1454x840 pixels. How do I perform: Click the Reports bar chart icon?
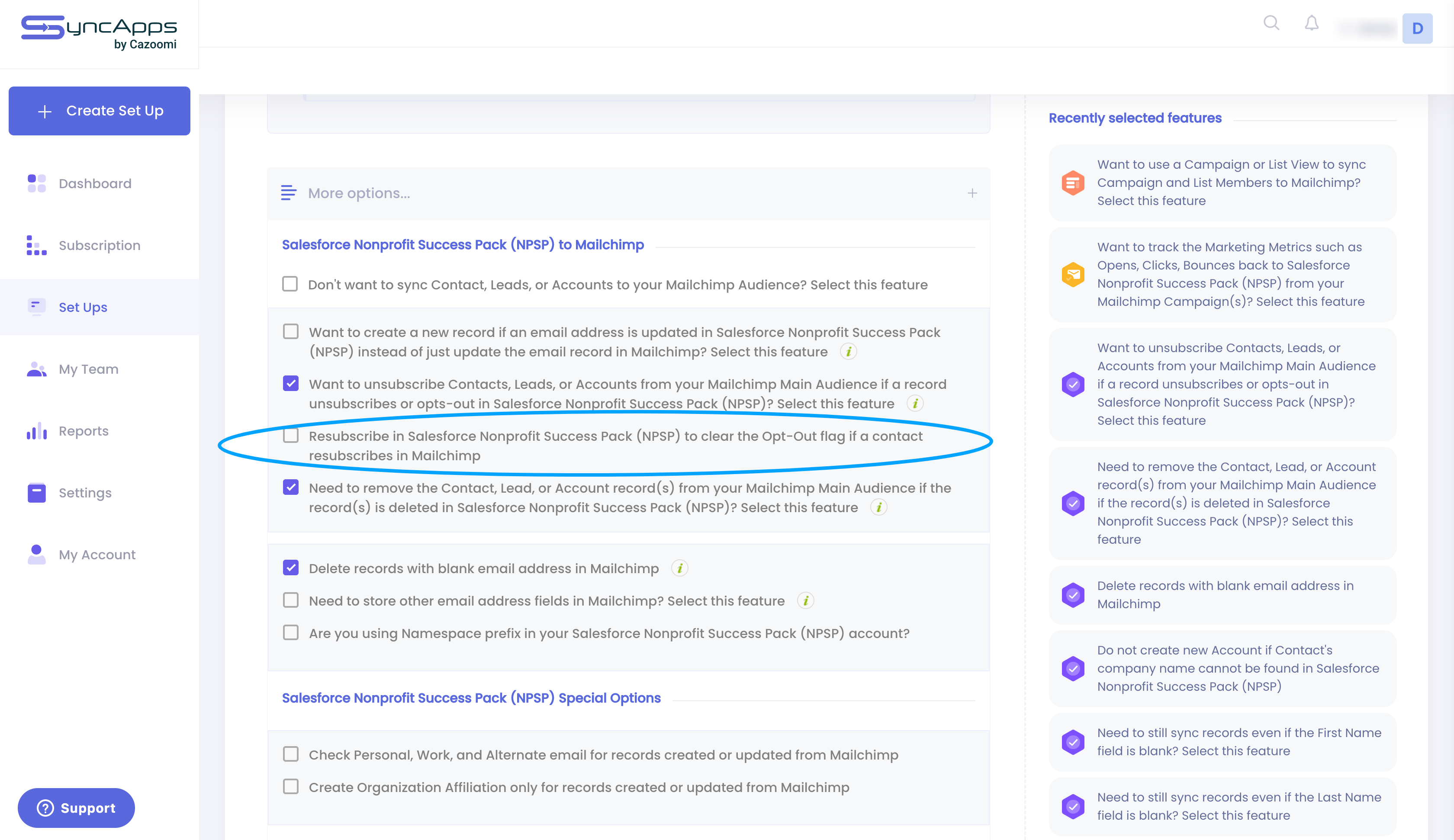36,430
